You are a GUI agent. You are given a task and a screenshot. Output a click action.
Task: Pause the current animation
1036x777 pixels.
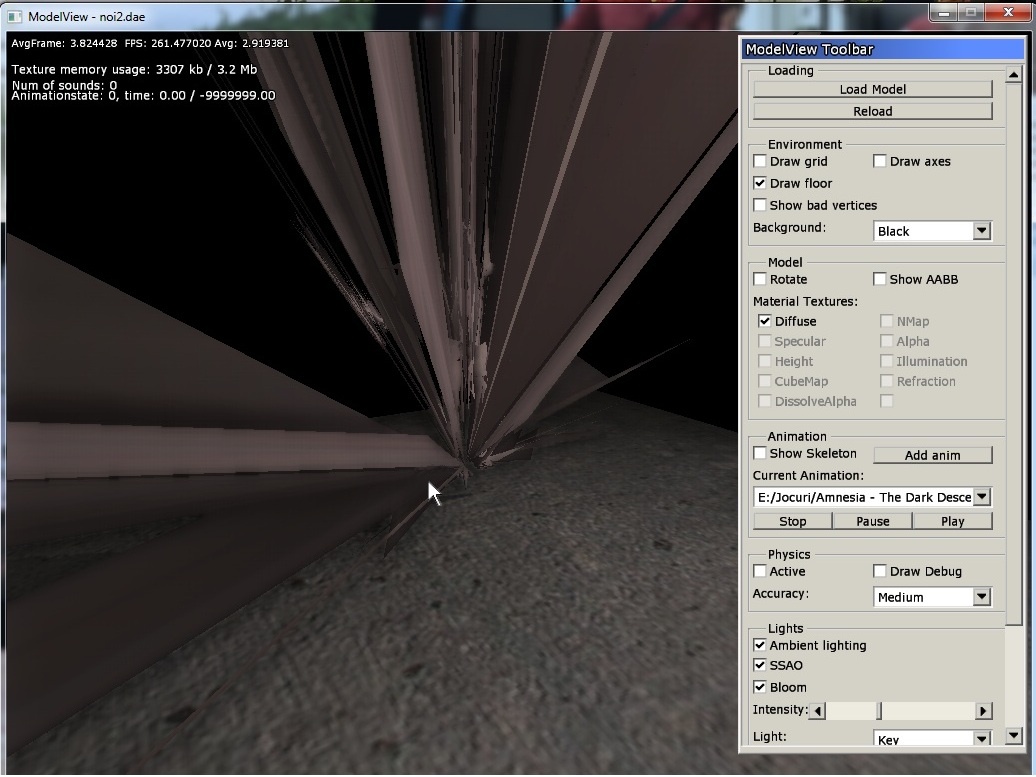pyautogui.click(x=872, y=521)
